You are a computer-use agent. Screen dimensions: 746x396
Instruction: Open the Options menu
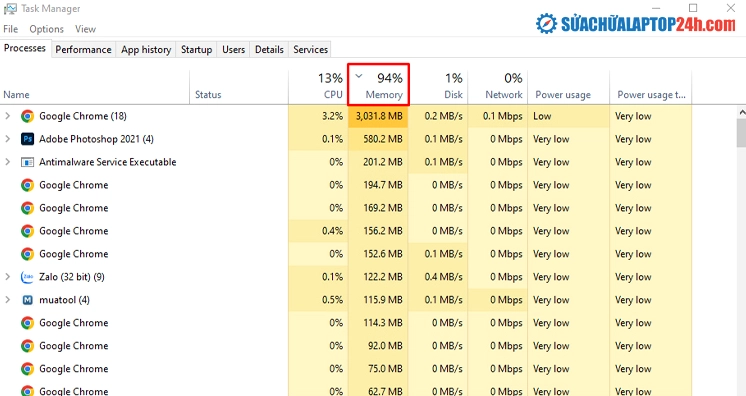click(47, 29)
